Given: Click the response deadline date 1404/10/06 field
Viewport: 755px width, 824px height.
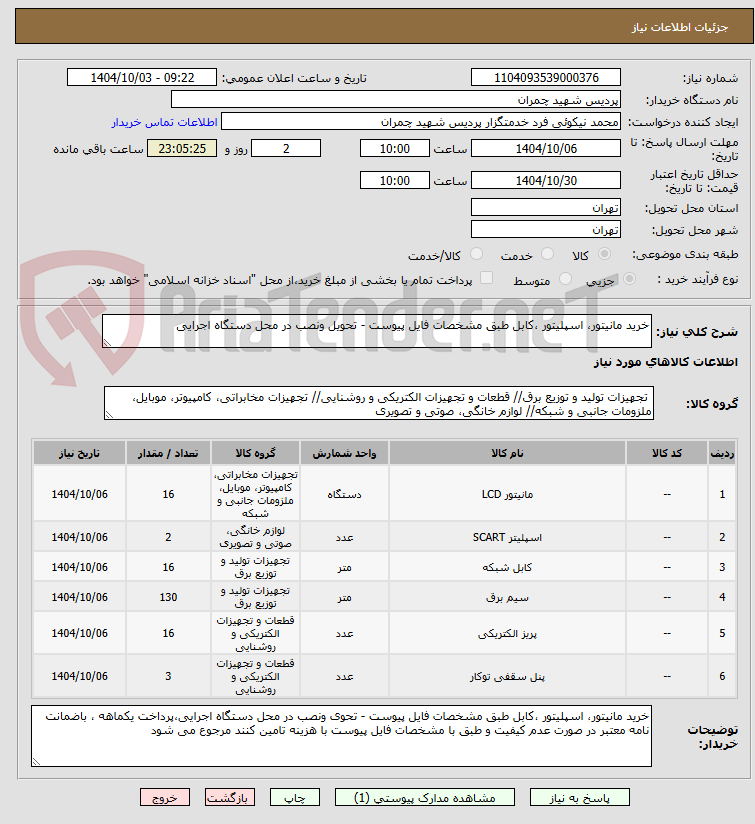Looking at the screenshot, I should tap(546, 148).
